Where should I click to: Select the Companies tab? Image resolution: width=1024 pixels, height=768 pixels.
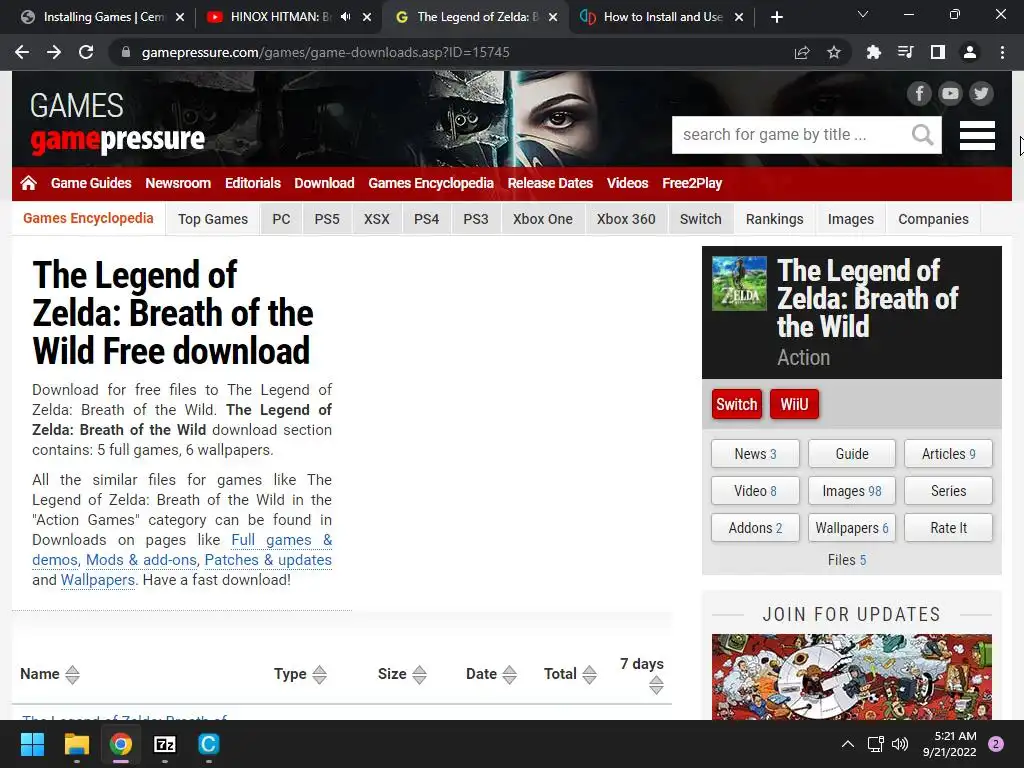933,219
